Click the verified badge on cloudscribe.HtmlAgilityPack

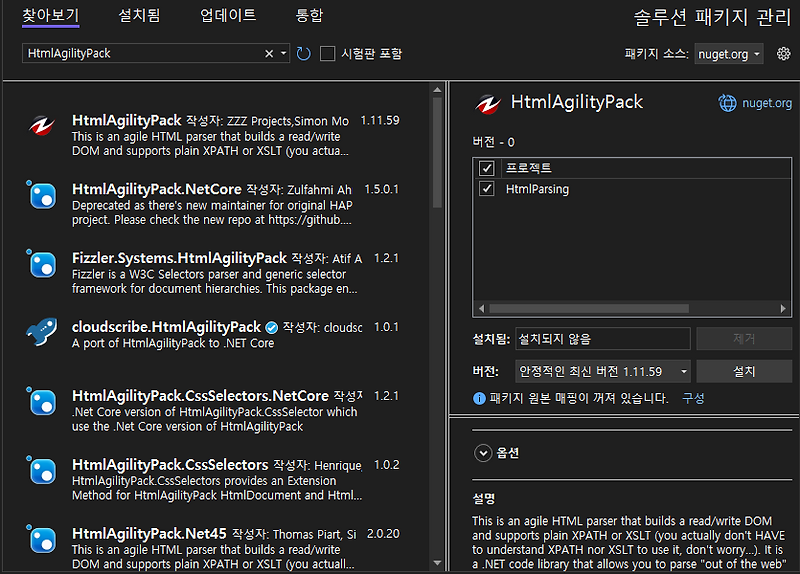coord(272,328)
